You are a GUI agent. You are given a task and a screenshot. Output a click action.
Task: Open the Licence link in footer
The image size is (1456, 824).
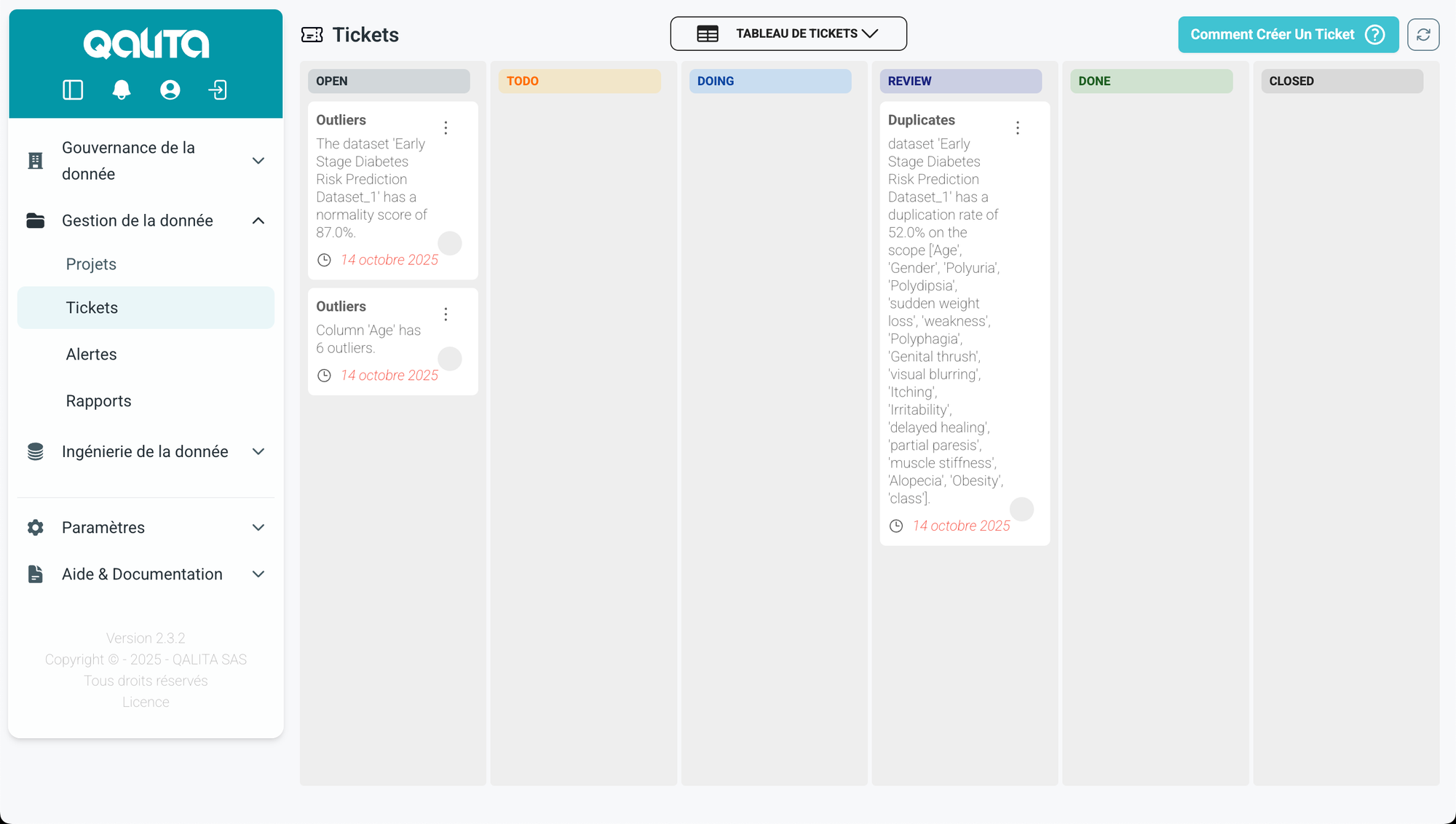pyautogui.click(x=146, y=702)
